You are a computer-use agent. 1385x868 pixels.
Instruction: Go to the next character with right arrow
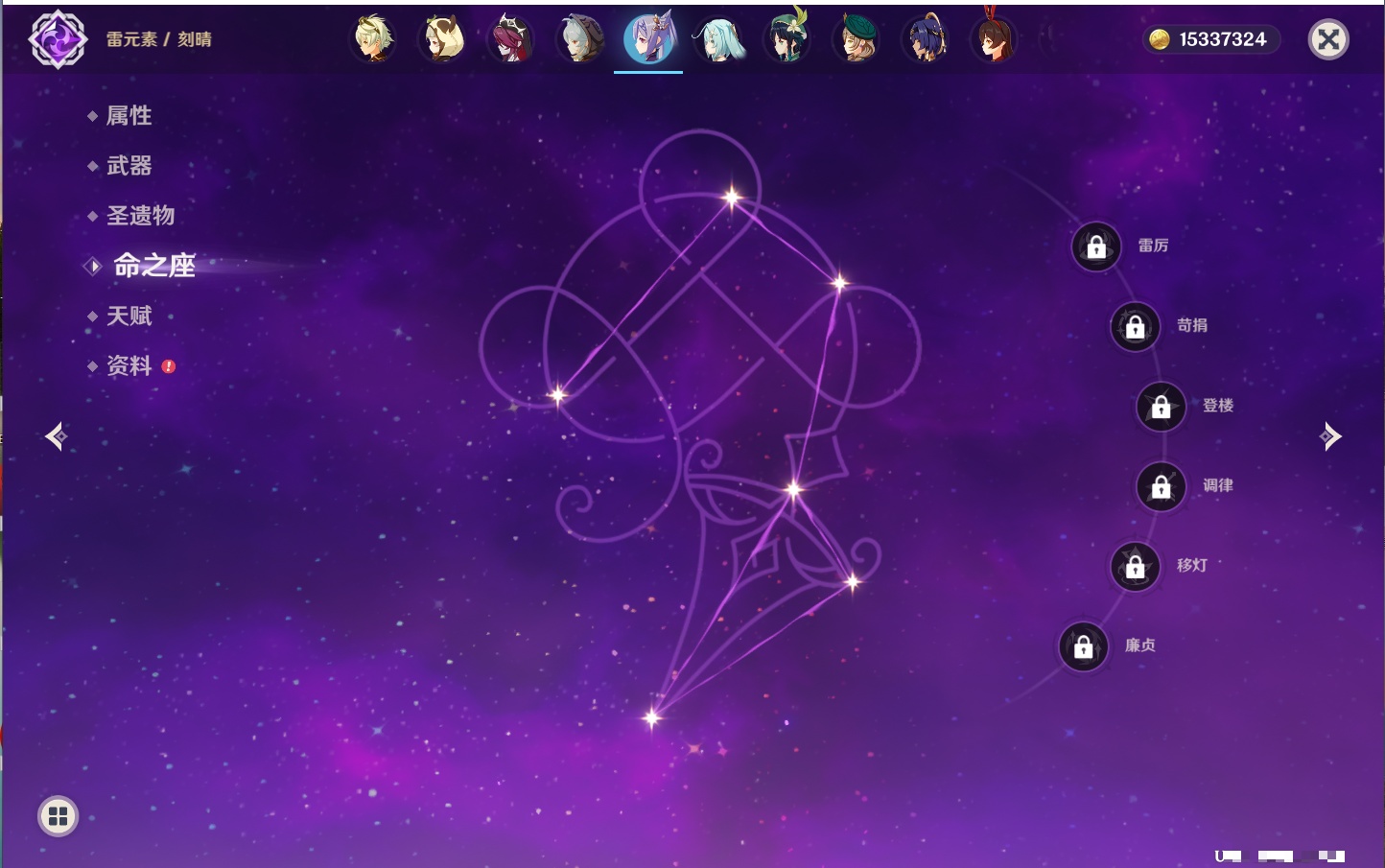1330,436
